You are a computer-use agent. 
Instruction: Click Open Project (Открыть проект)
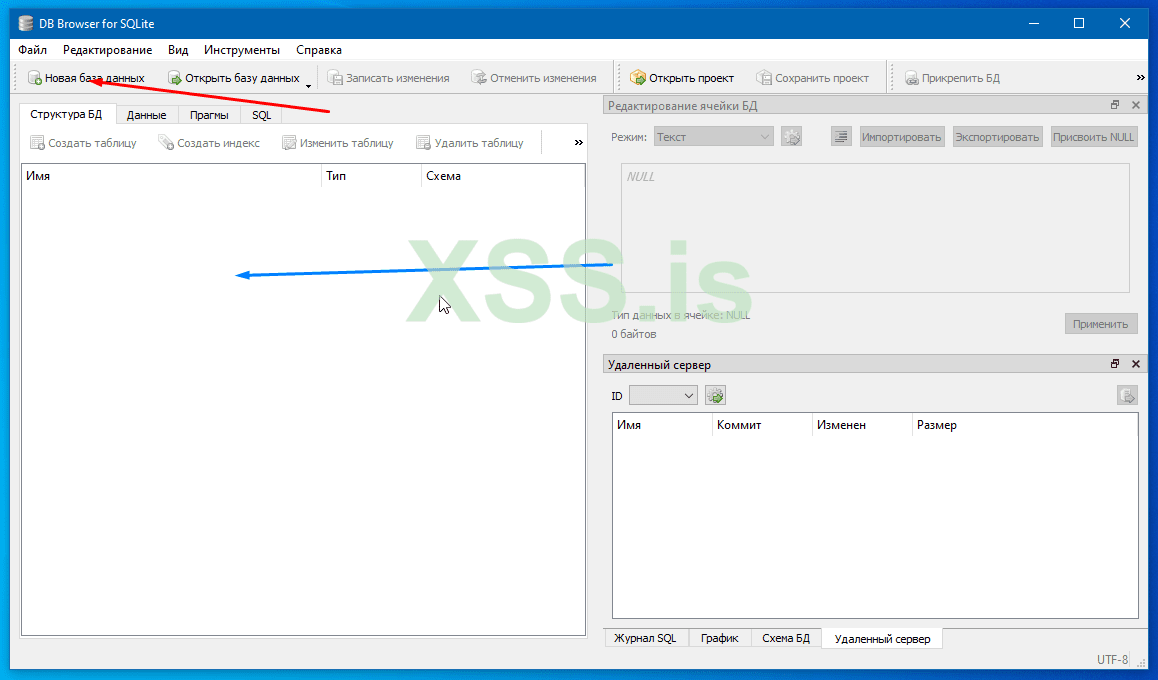click(x=681, y=78)
